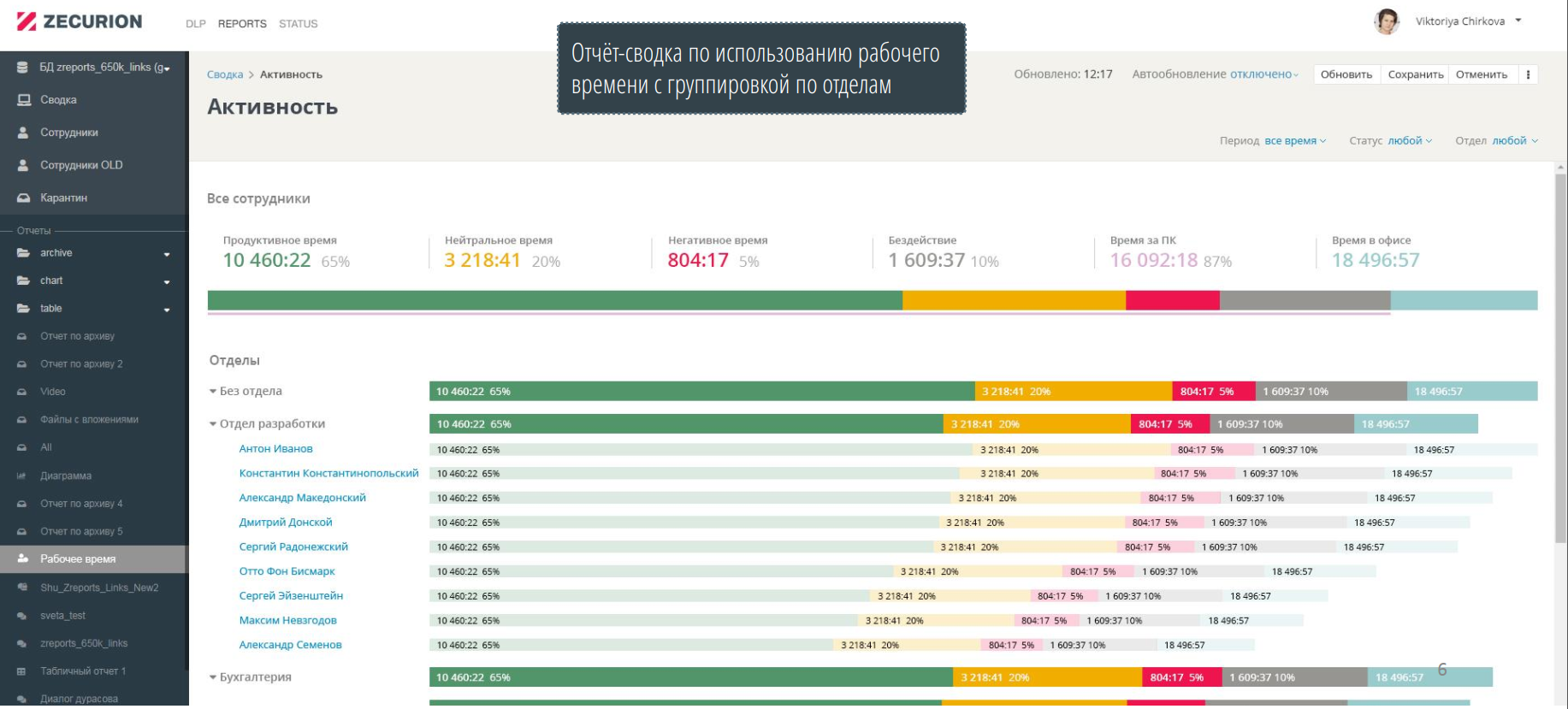Open the DLP top menu item
The height and width of the screenshot is (709, 1568).
pos(196,24)
